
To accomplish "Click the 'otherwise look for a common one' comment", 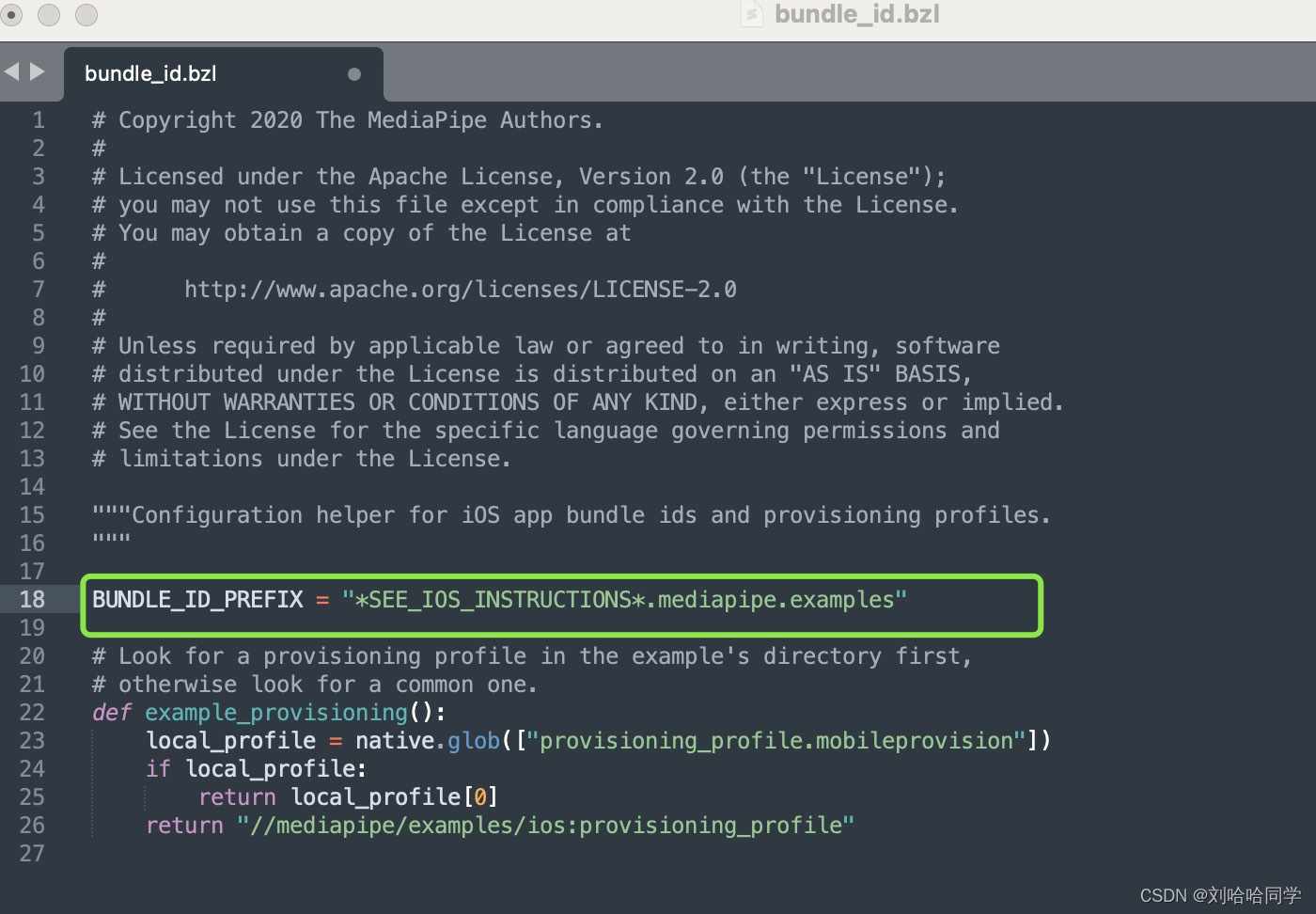I will [x=315, y=685].
